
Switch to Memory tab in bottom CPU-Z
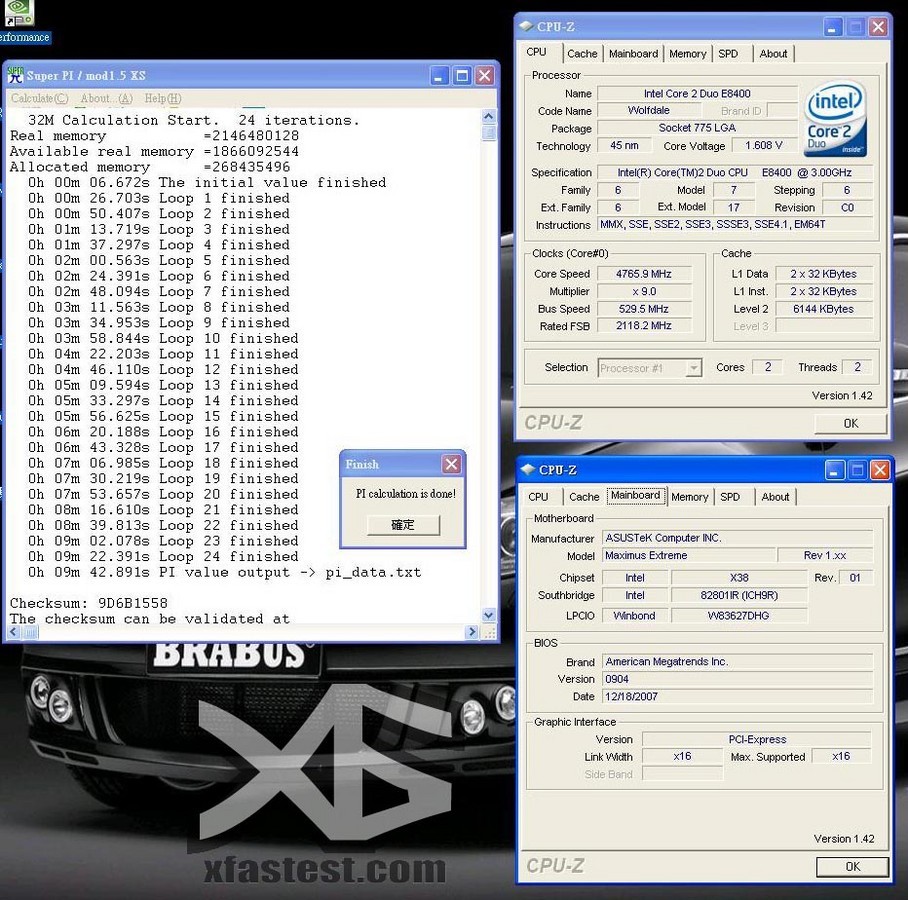pos(690,497)
